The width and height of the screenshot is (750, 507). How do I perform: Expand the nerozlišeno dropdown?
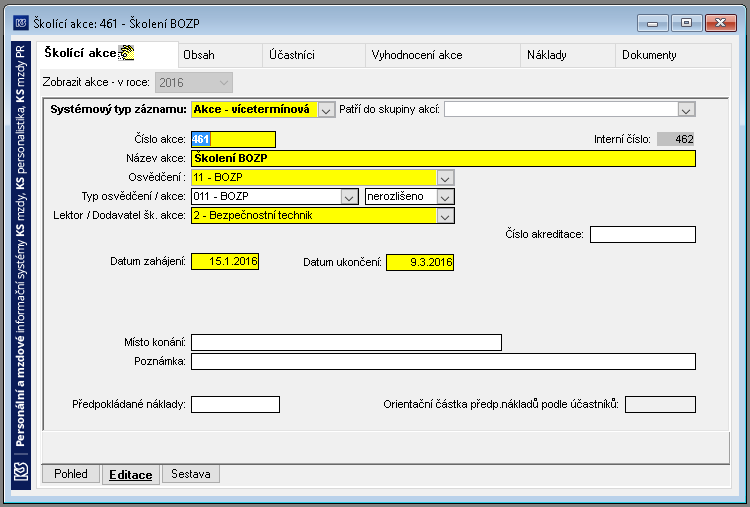pos(445,197)
